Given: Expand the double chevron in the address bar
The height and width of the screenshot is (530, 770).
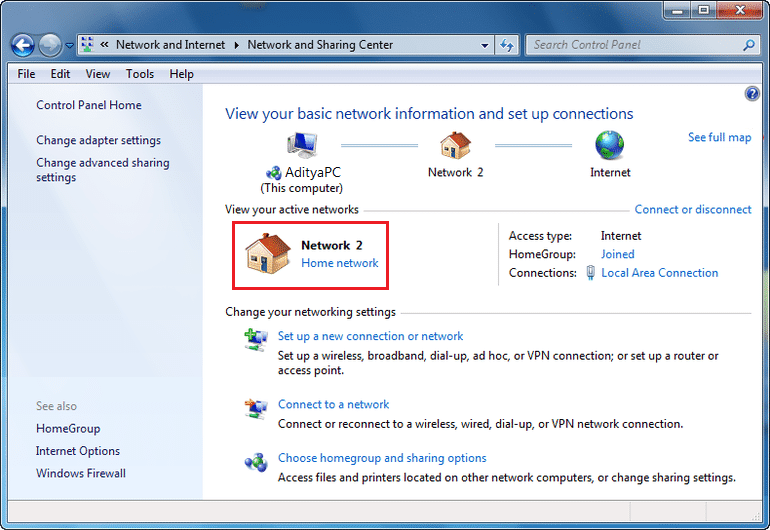Looking at the screenshot, I should click(x=104, y=45).
